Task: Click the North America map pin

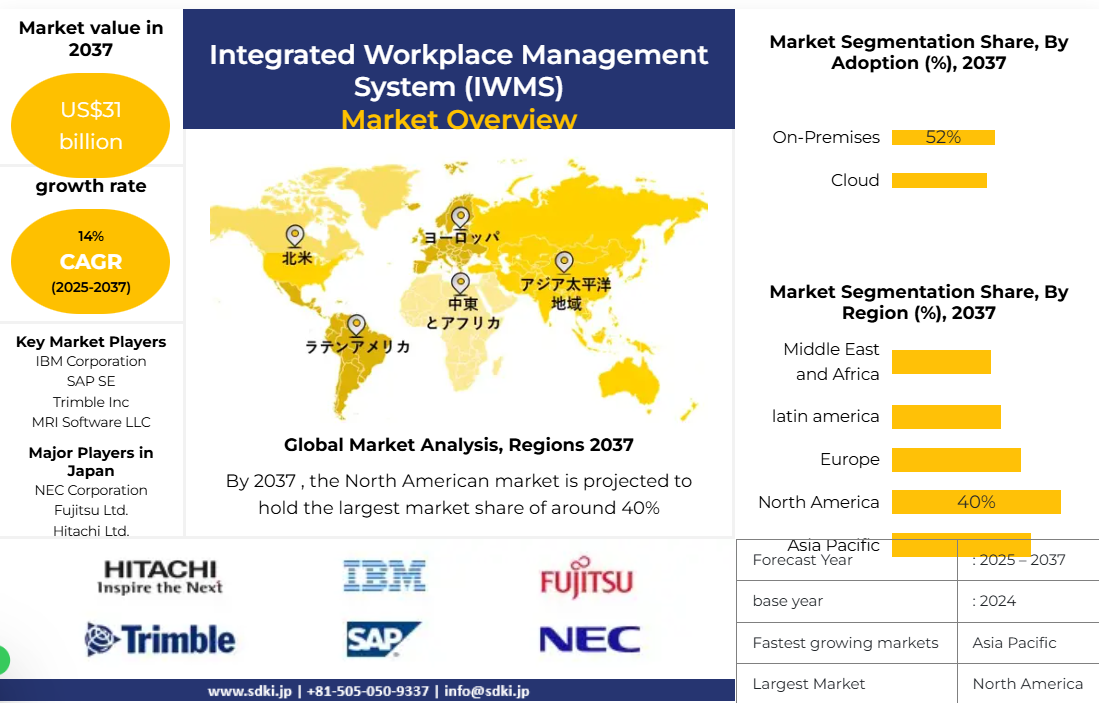Action: [x=295, y=236]
